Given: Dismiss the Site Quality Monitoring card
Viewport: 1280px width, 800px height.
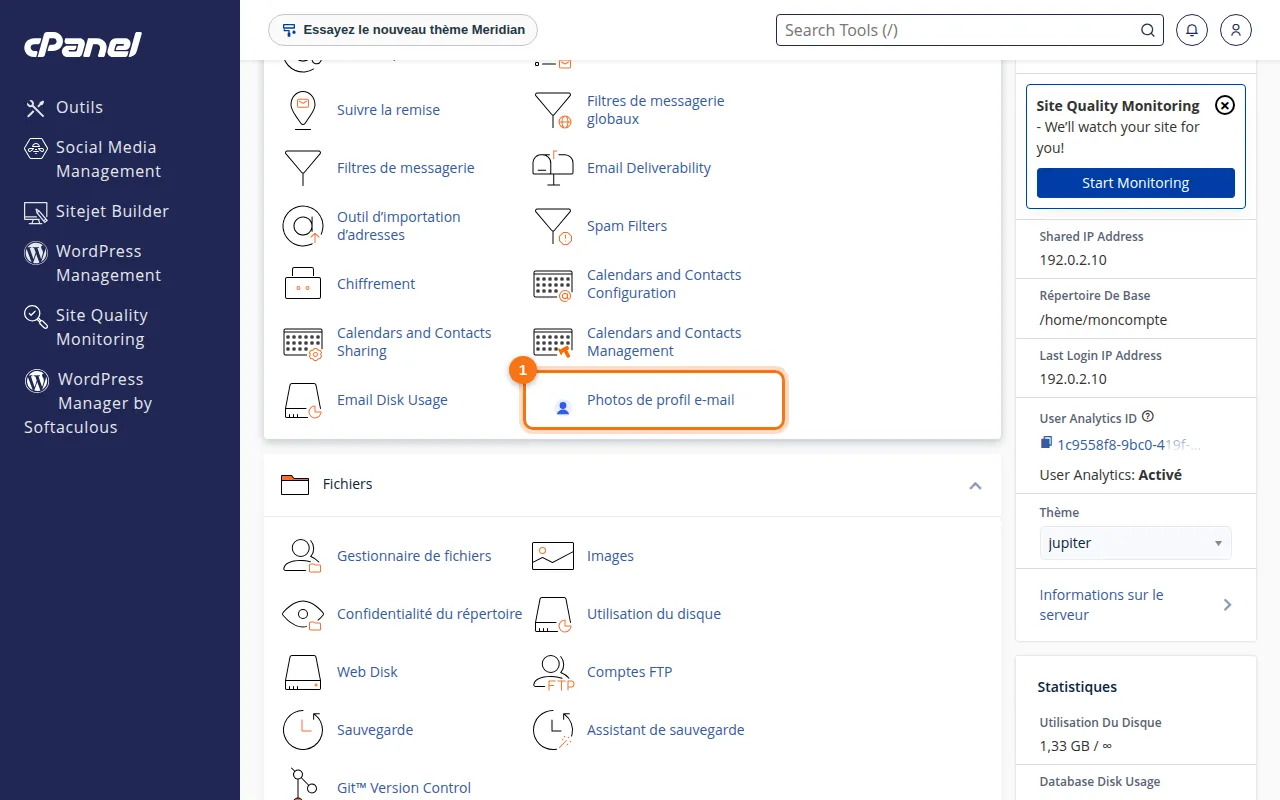Looking at the screenshot, I should click(1225, 105).
